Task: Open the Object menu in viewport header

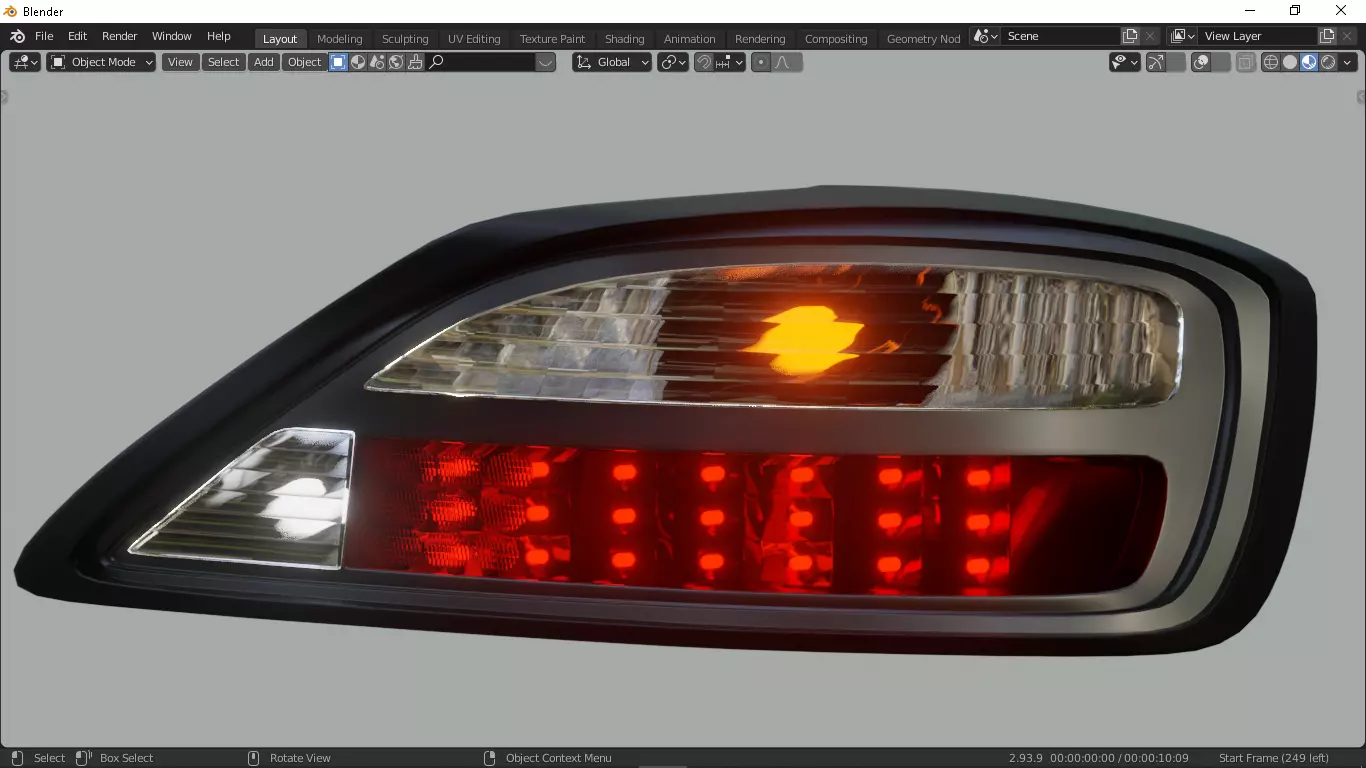Action: [304, 62]
